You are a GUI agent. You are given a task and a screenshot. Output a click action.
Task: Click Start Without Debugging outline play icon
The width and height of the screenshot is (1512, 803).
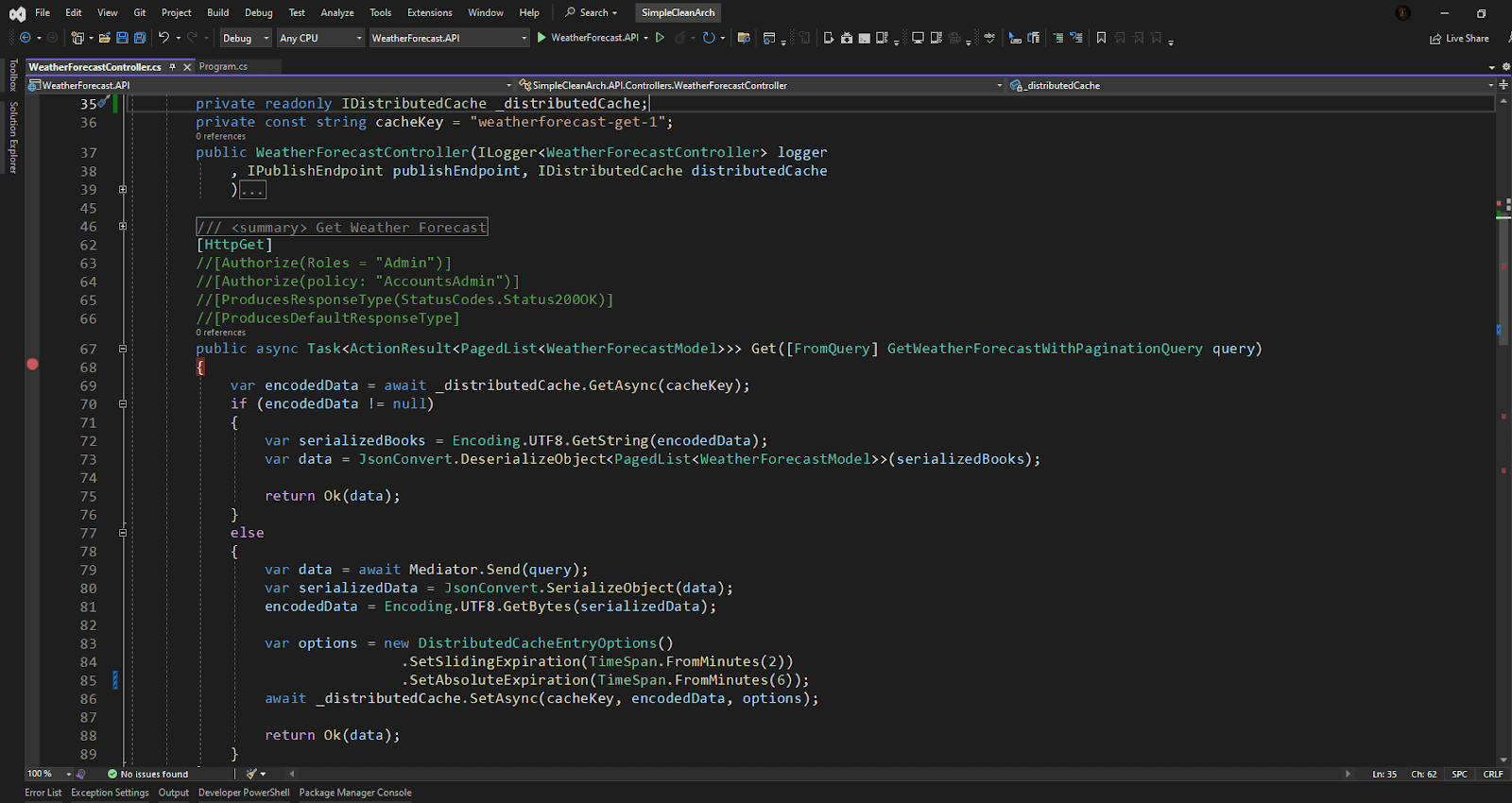[660, 38]
